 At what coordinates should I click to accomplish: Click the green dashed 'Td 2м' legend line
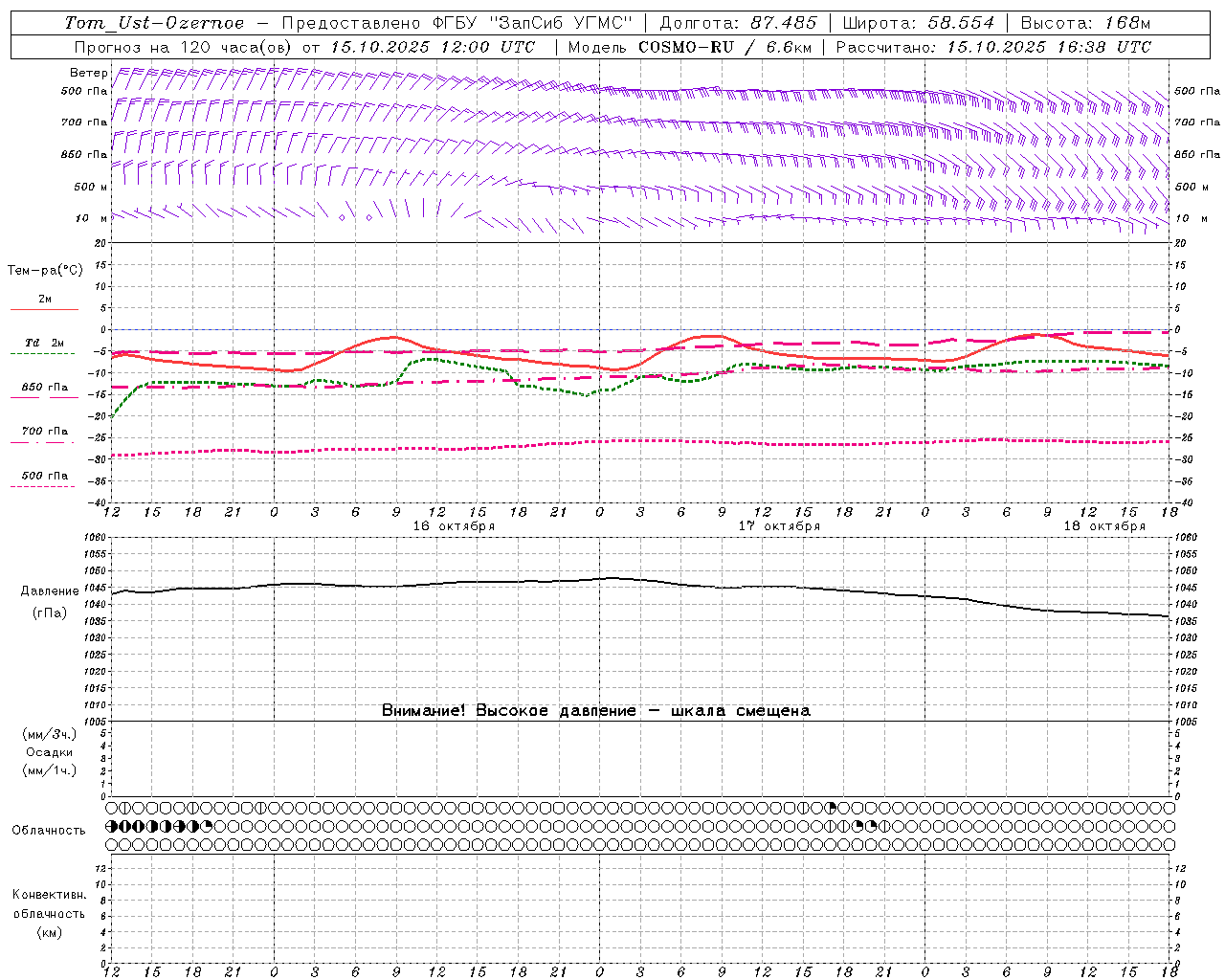[43, 353]
